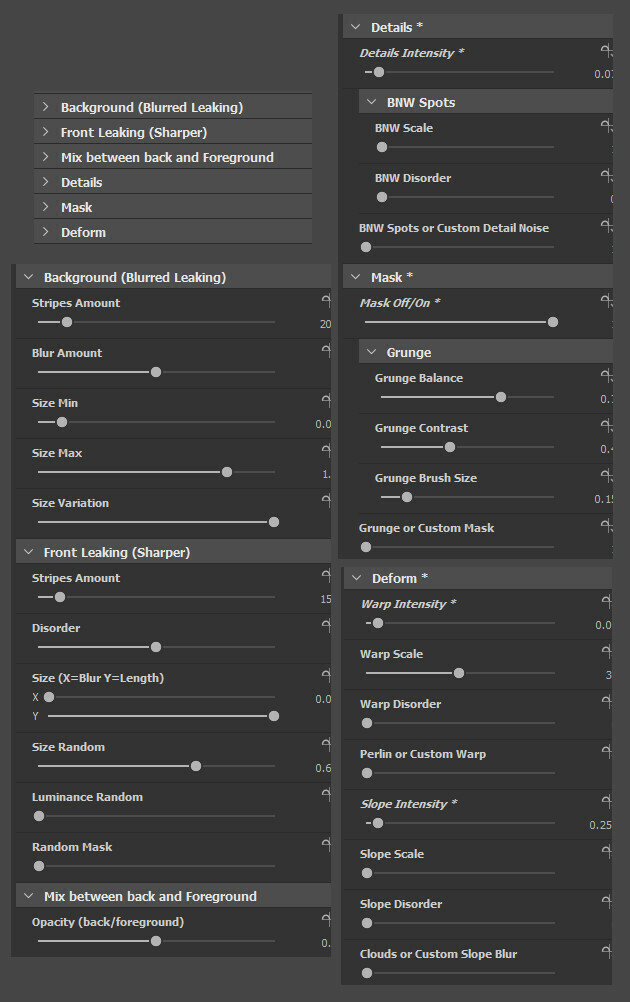
Task: Click the reset icon for BNW Scale
Action: 606,127
